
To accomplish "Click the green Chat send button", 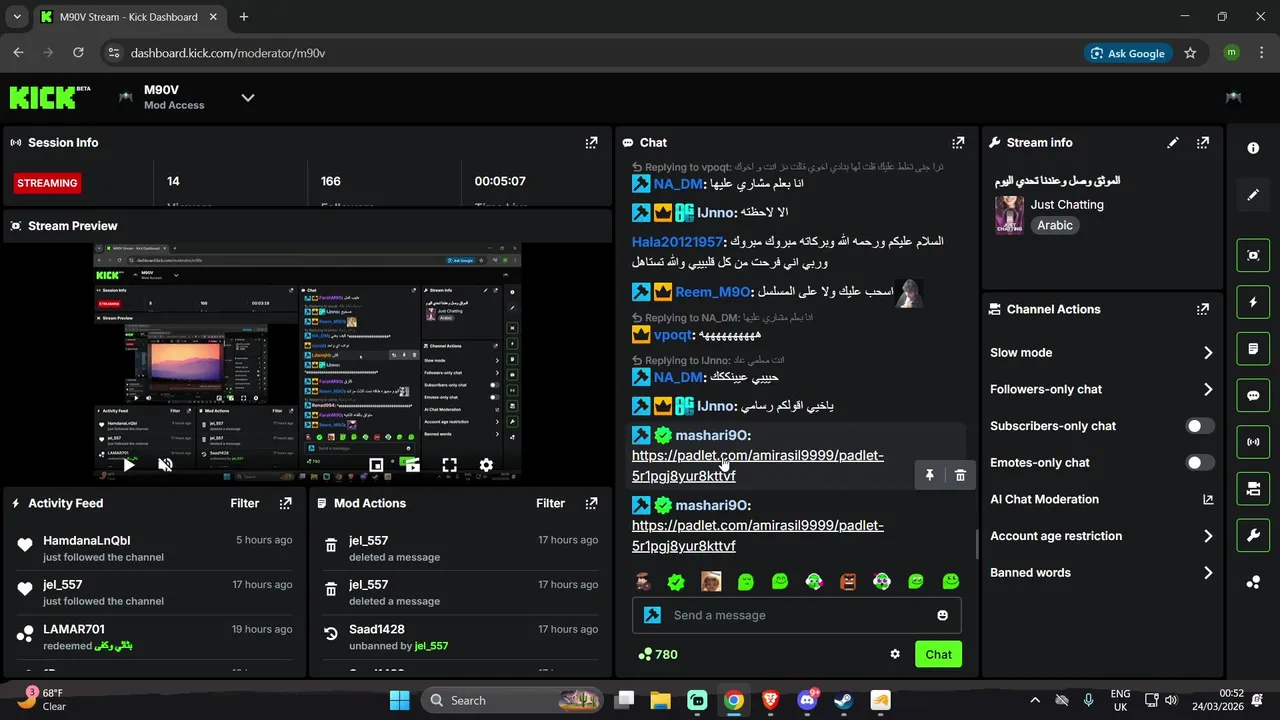I will [x=938, y=654].
